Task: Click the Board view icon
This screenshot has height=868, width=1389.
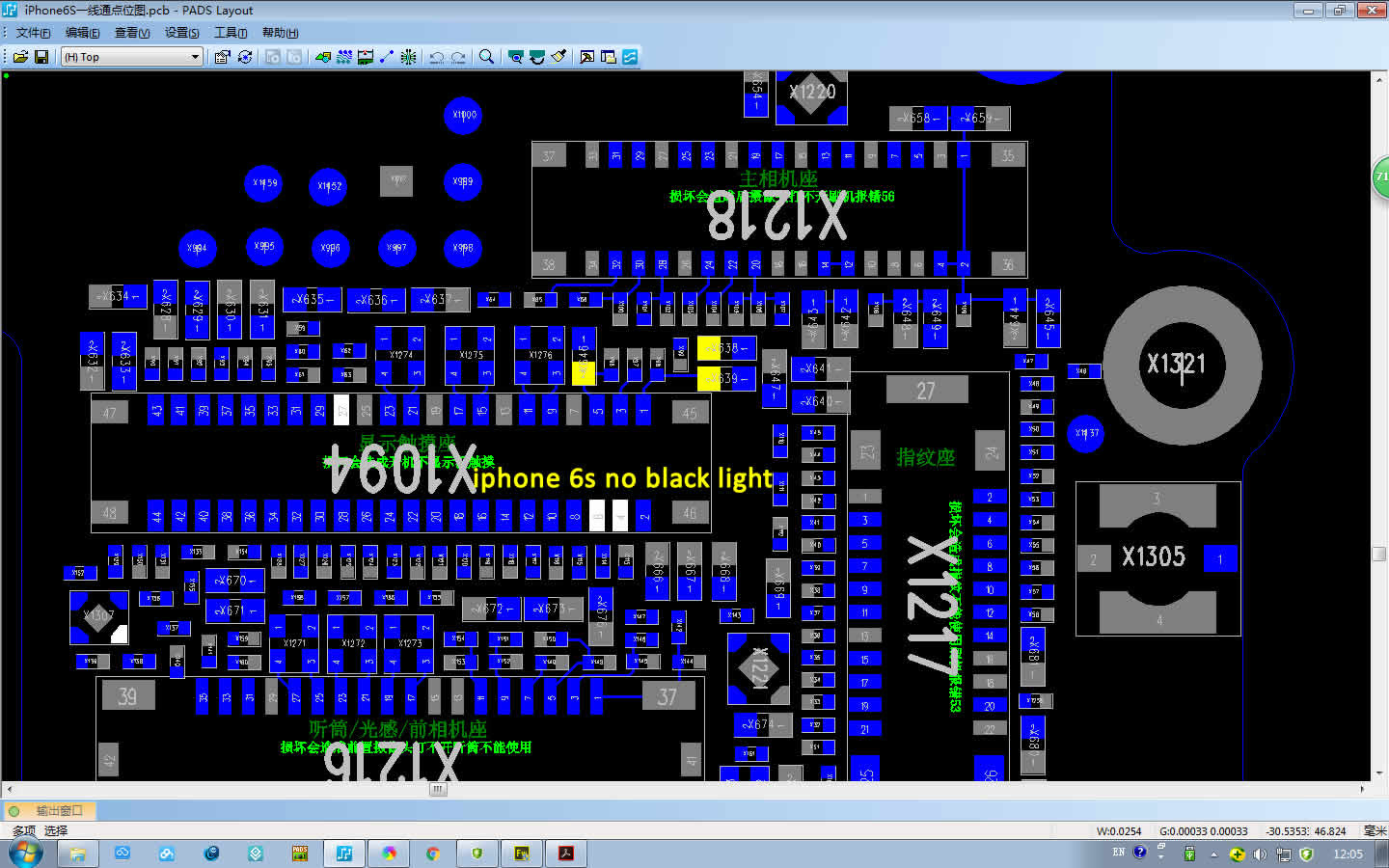Action: pos(516,57)
